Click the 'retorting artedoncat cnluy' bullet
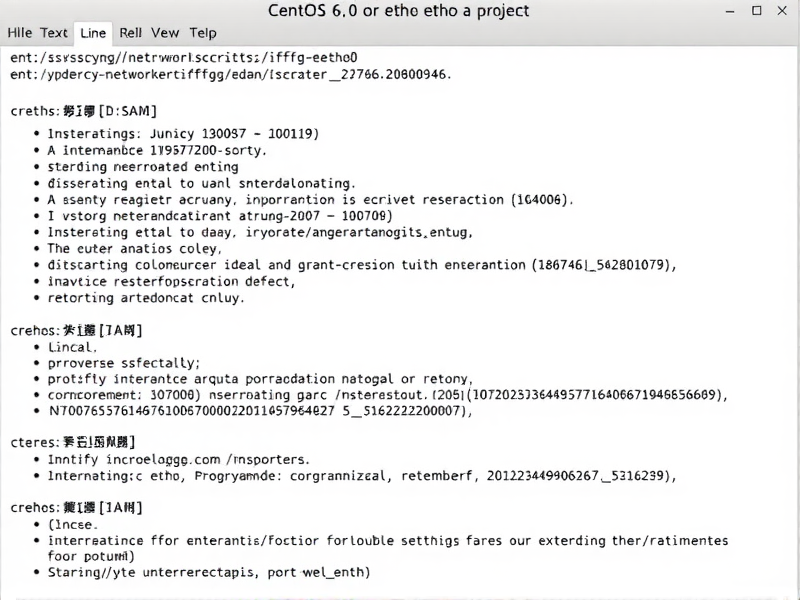This screenshot has width=800, height=600. (146, 297)
